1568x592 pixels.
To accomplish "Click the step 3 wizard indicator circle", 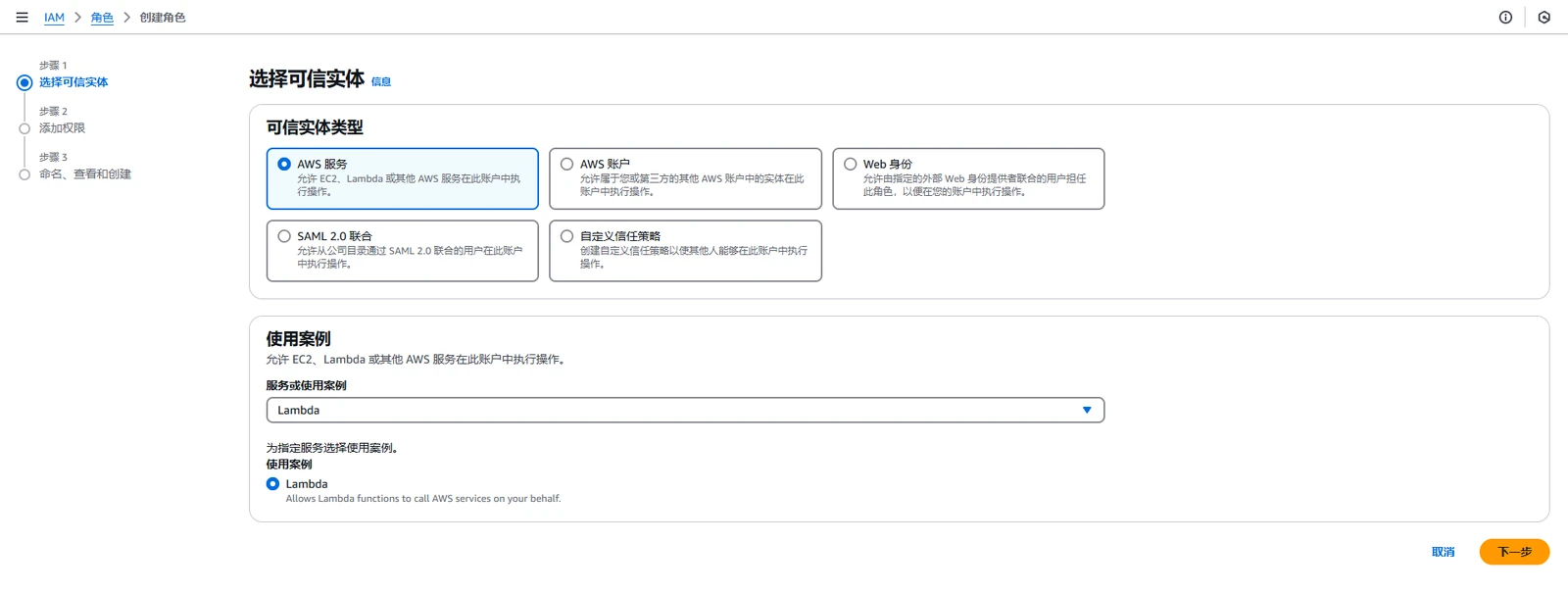I will tap(24, 174).
